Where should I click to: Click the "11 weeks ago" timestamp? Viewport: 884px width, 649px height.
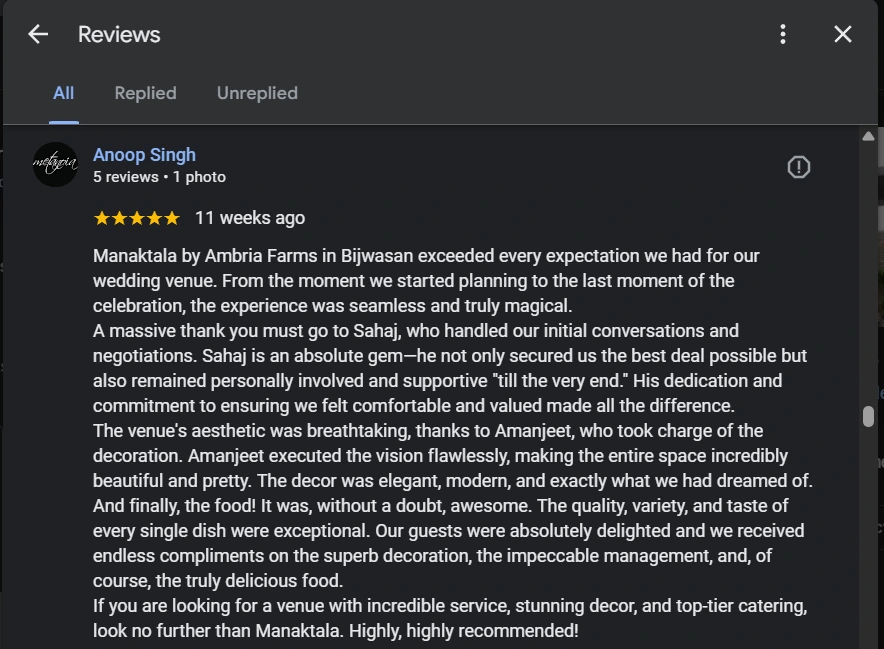(x=250, y=218)
